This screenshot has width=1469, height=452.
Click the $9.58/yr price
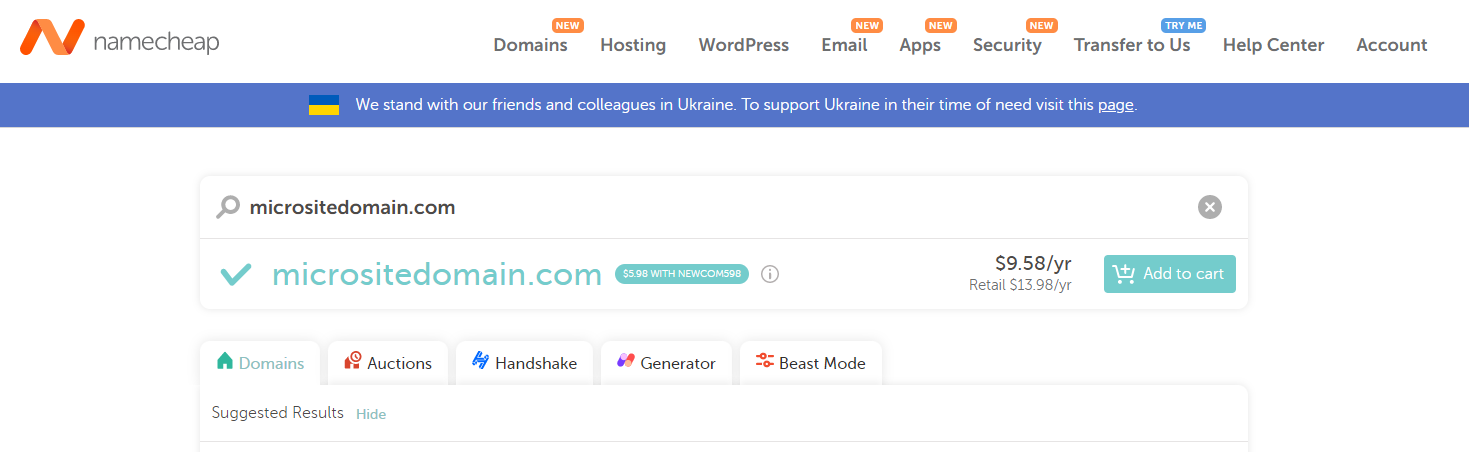(x=1033, y=263)
